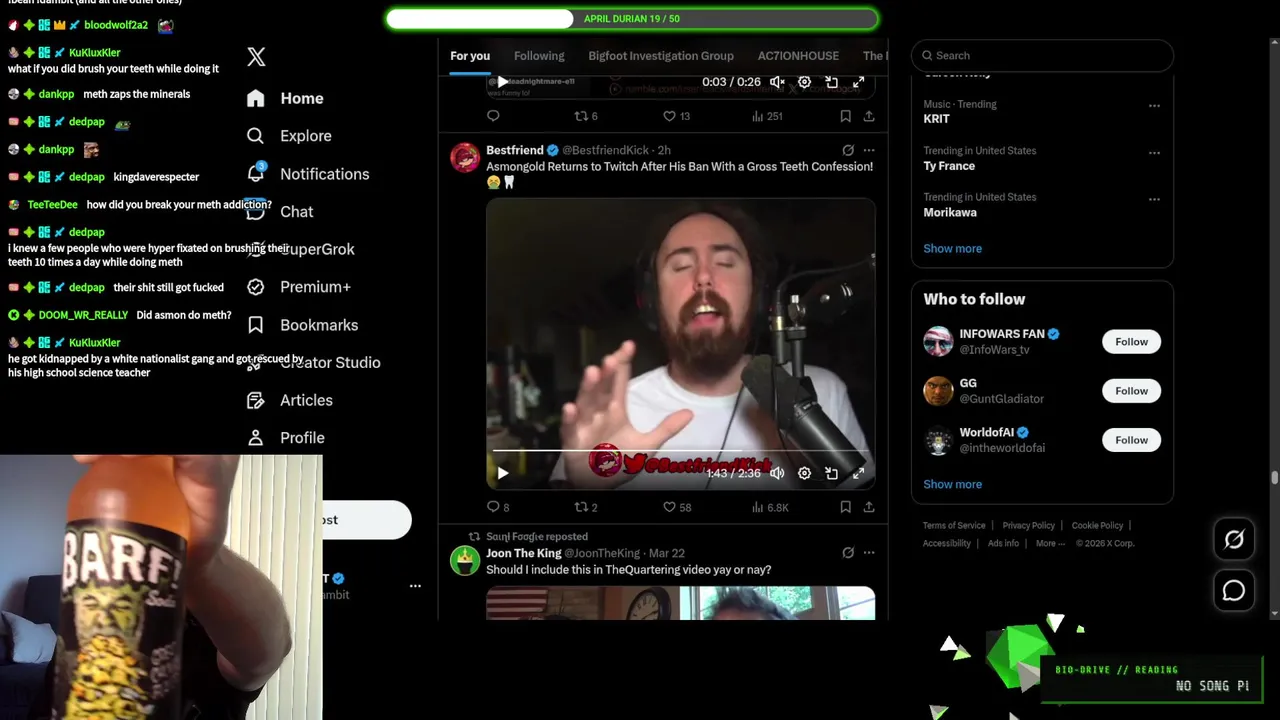This screenshot has width=1280, height=720.
Task: Click the Articles page icon
Action: coord(256,400)
